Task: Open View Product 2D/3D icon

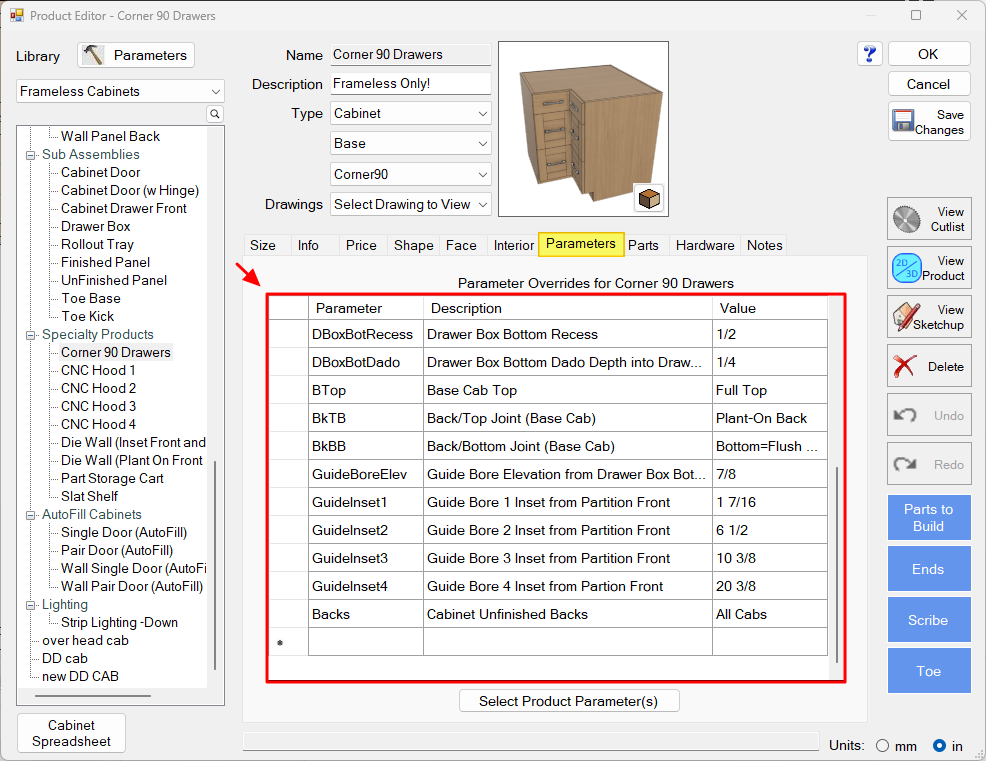Action: point(907,268)
